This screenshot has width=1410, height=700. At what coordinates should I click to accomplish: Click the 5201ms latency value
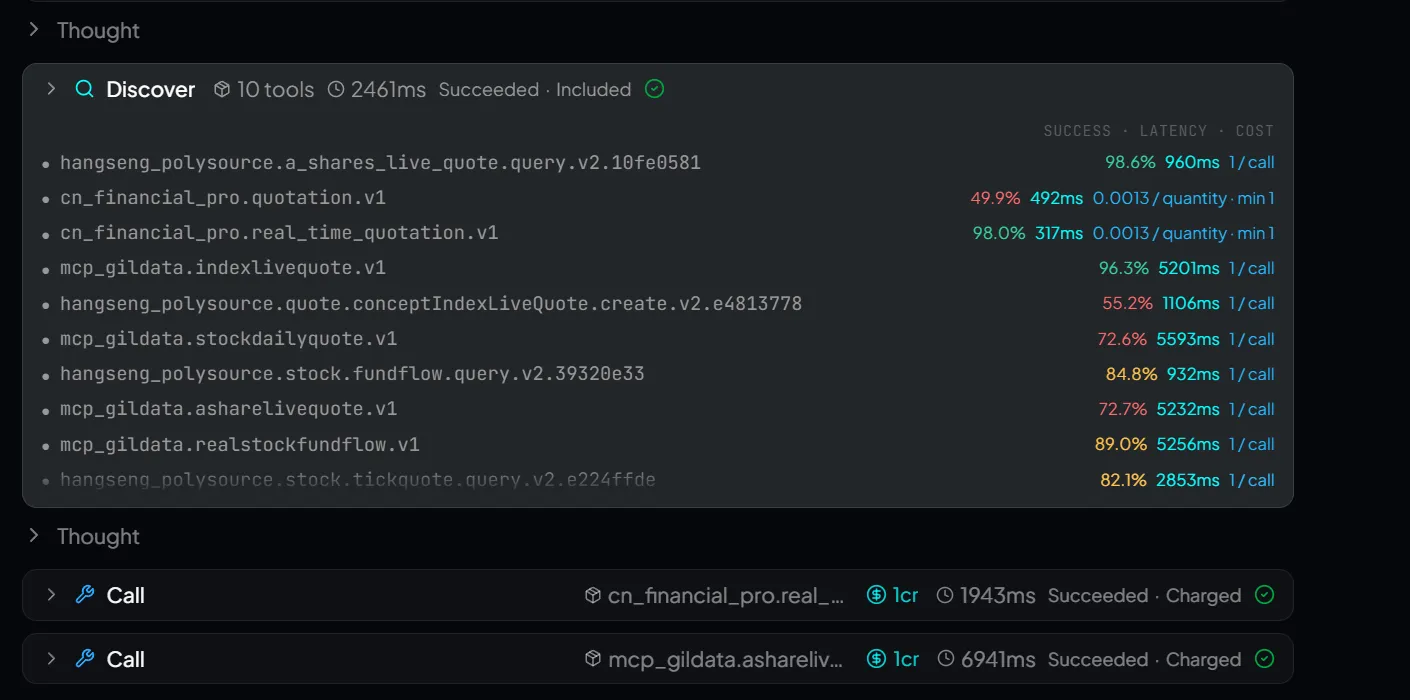pyautogui.click(x=1189, y=268)
